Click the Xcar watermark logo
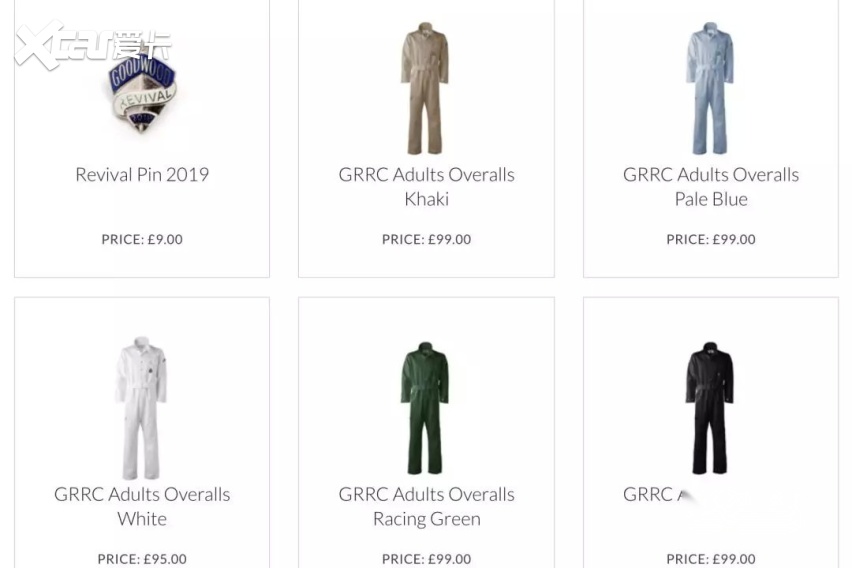The height and width of the screenshot is (568, 852). (92, 46)
